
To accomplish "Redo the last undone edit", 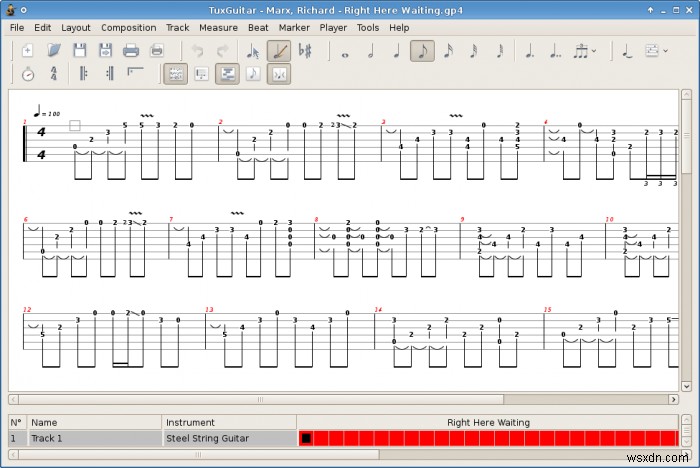I will point(222,50).
